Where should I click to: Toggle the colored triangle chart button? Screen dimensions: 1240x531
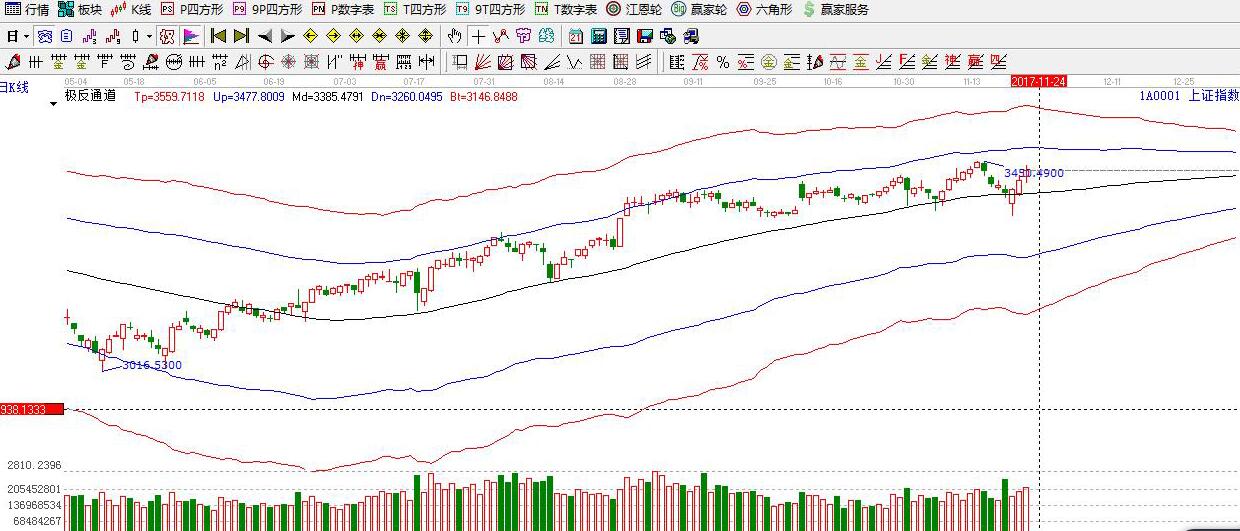click(x=190, y=36)
